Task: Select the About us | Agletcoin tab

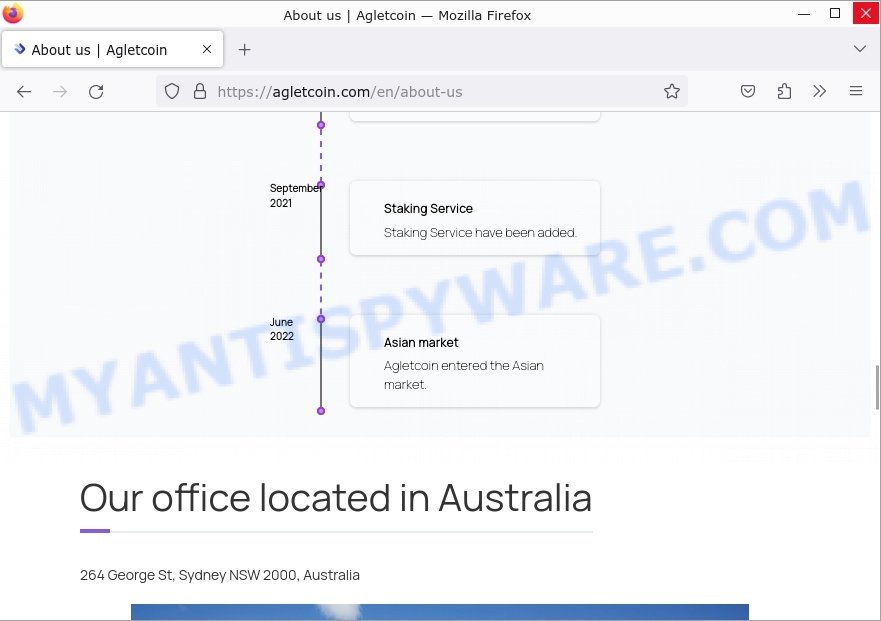Action: 112,49
